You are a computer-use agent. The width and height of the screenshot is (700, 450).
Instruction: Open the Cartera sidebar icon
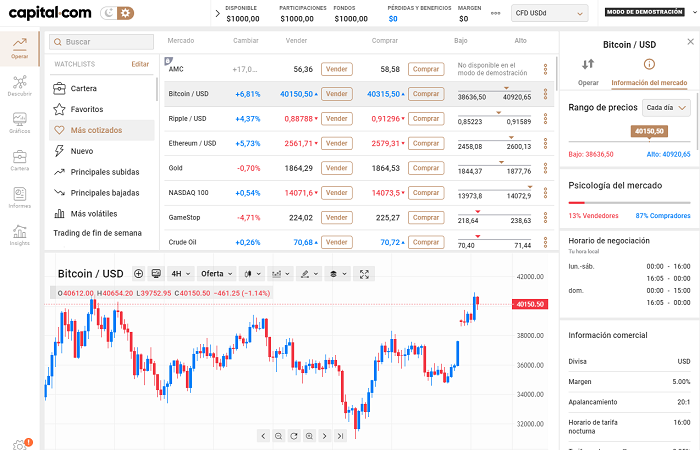tap(20, 160)
